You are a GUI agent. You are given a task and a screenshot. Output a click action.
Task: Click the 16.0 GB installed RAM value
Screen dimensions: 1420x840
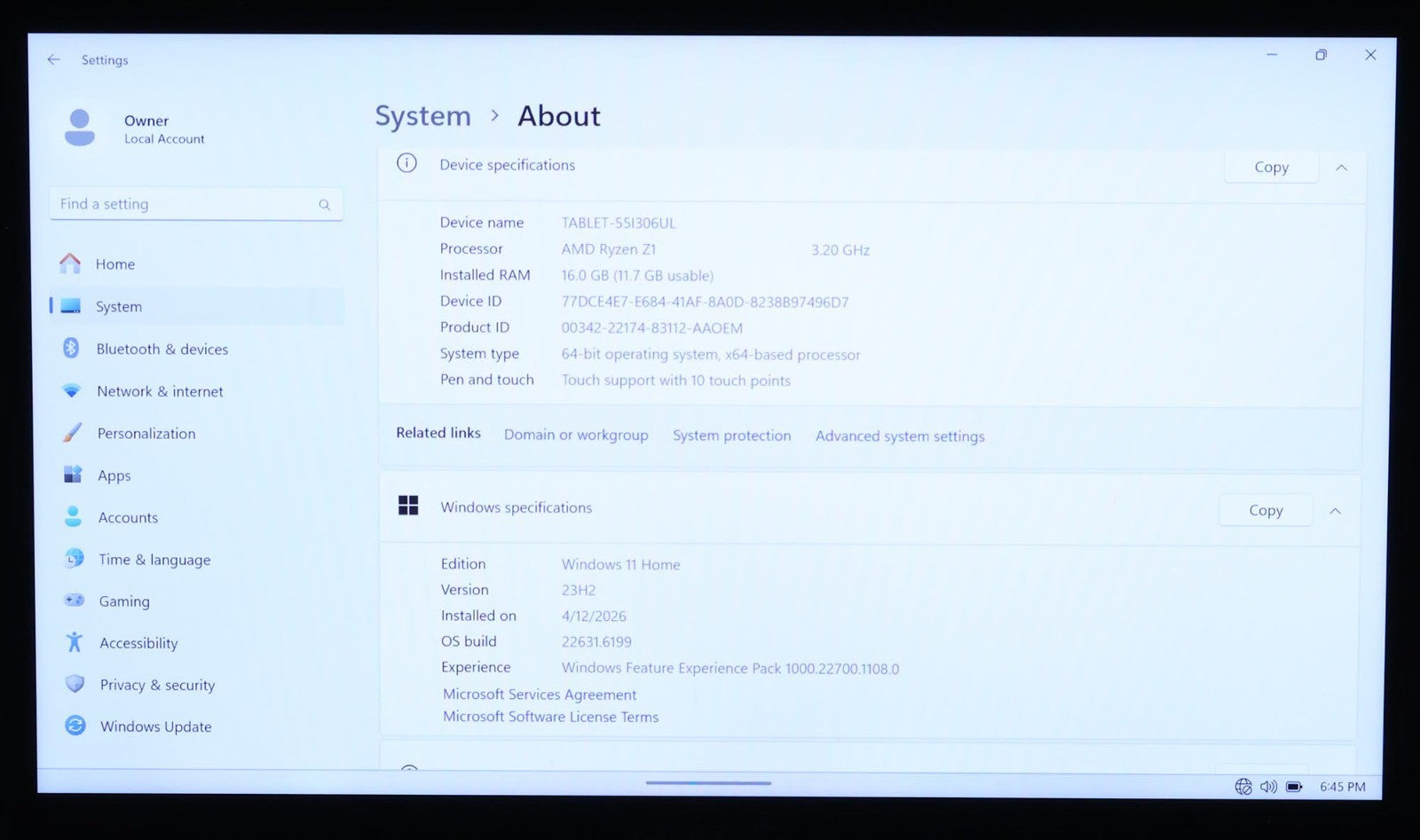[x=637, y=276]
